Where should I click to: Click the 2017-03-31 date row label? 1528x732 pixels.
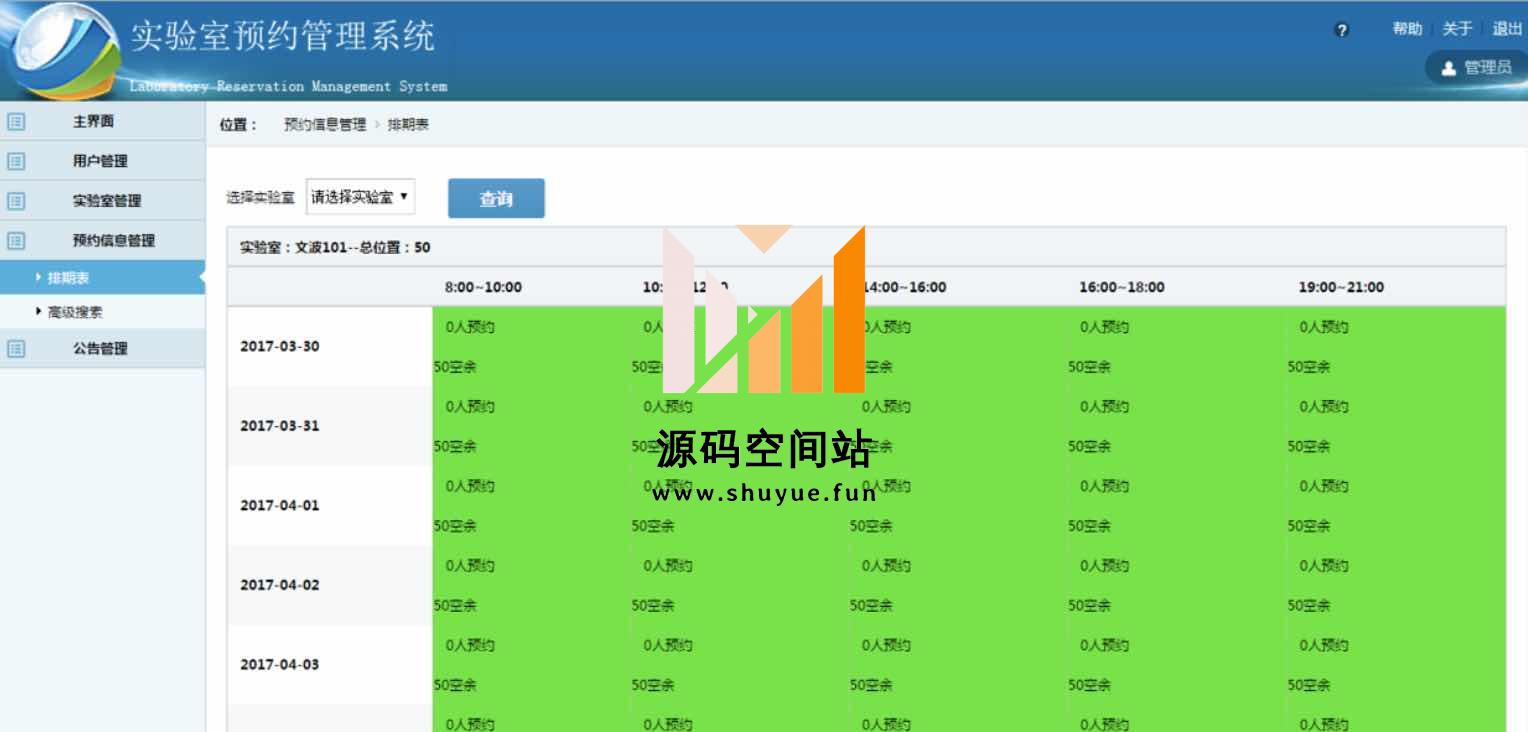tap(280, 425)
